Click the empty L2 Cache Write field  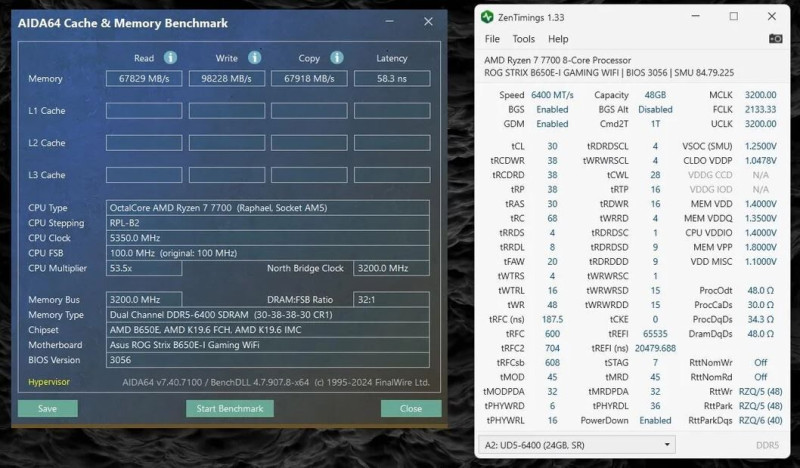pyautogui.click(x=227, y=143)
